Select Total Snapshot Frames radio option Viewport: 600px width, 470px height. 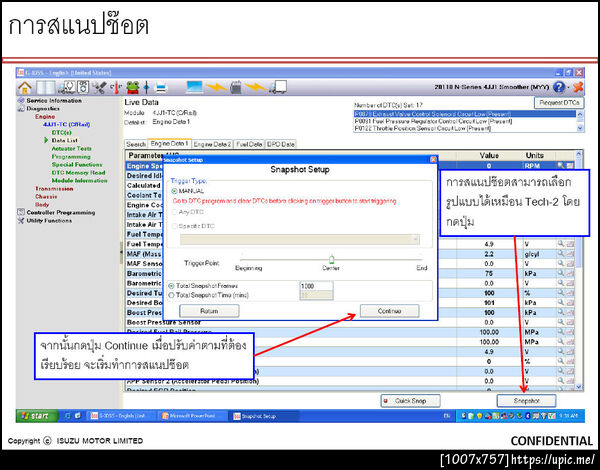pos(171,286)
